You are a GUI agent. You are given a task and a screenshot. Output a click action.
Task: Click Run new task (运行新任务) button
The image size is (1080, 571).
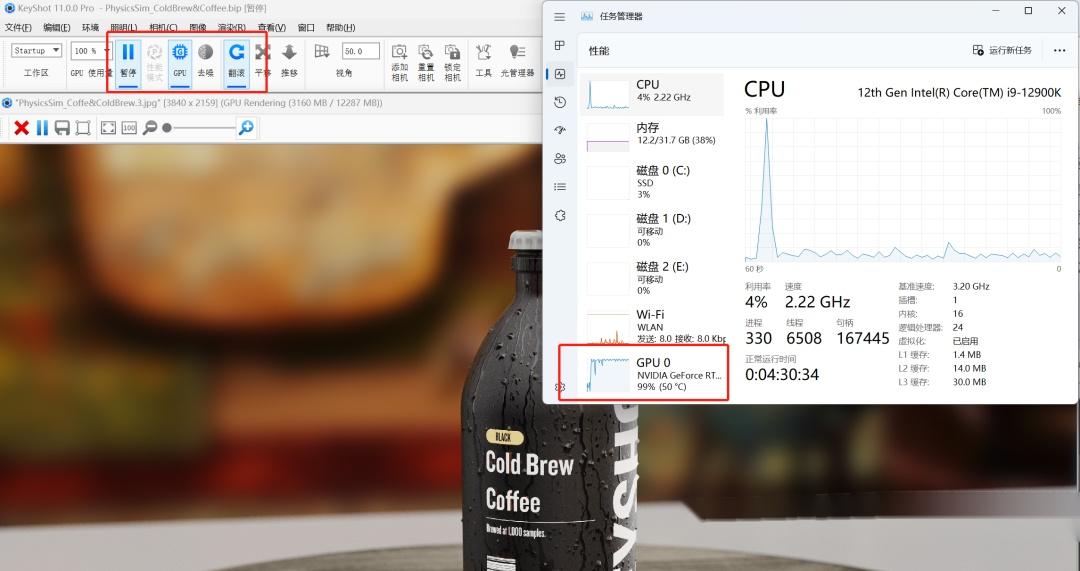tap(1002, 50)
